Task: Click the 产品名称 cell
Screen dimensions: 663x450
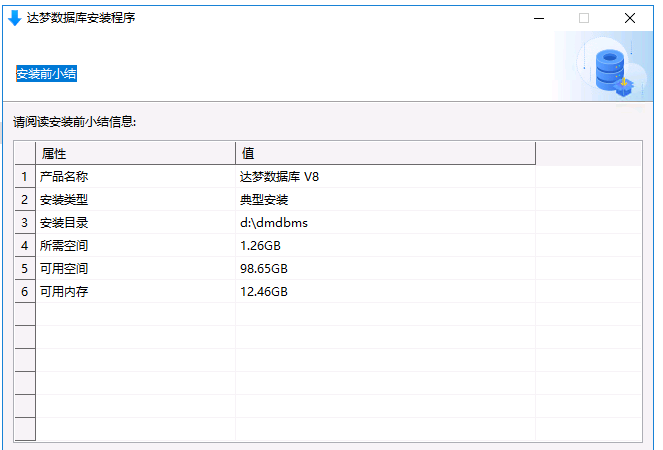Action: pyautogui.click(x=135, y=176)
